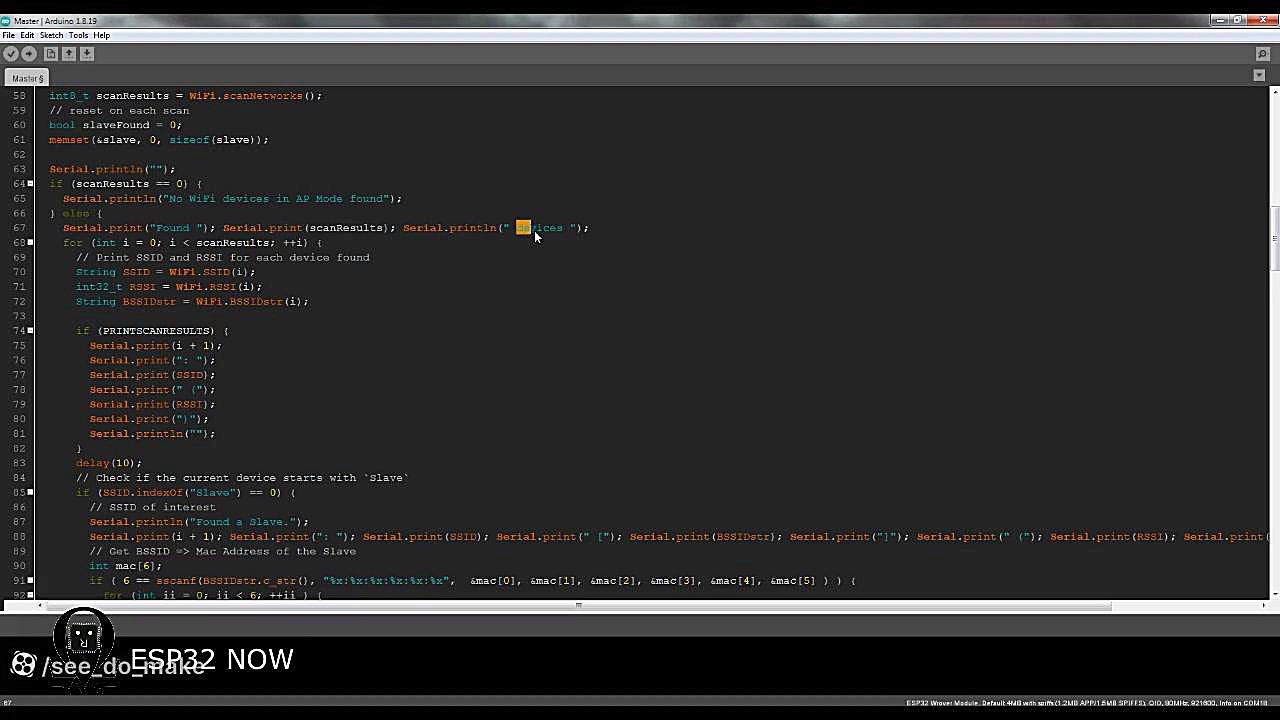1280x720 pixels.
Task: Click the Arduino window title bar icon
Action: [5, 21]
